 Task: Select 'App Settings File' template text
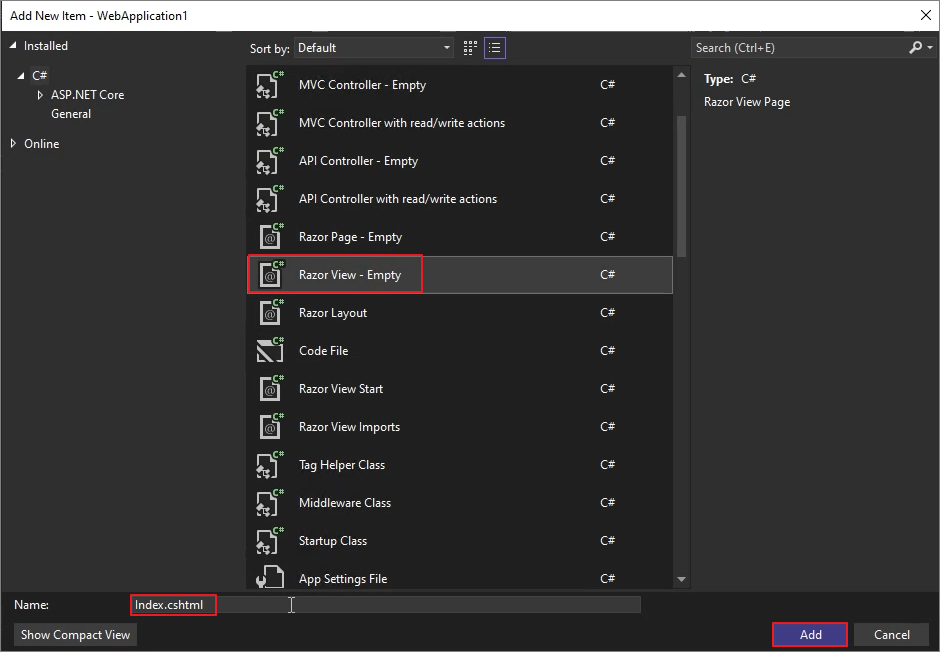tap(343, 579)
